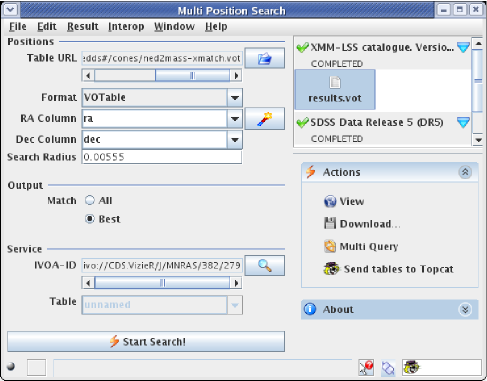
Task: Click the Send tables to Topcat icon
Action: click(331, 269)
